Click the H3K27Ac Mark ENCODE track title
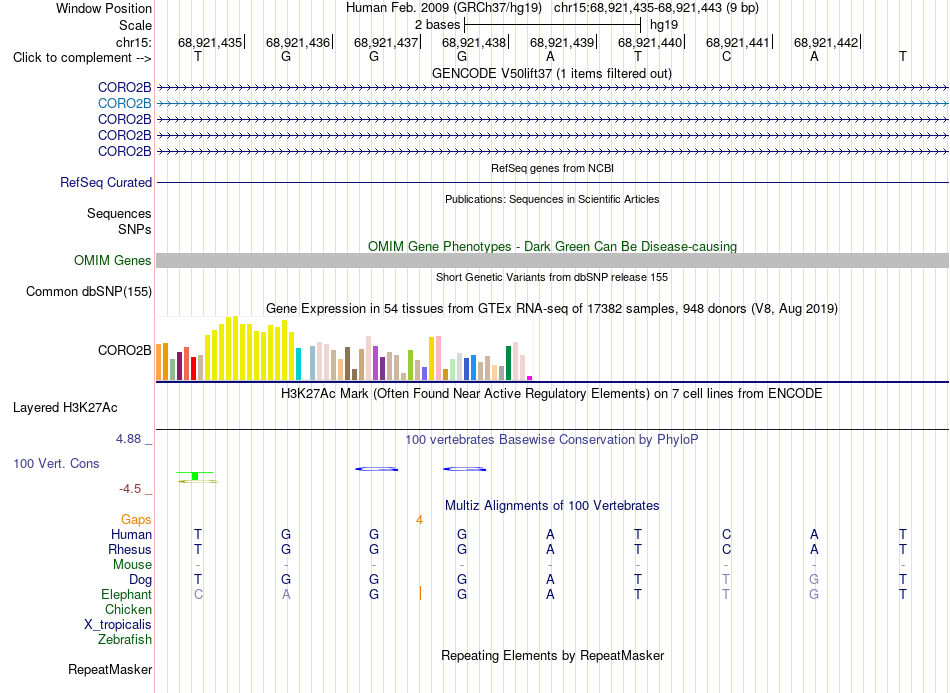 (551, 394)
